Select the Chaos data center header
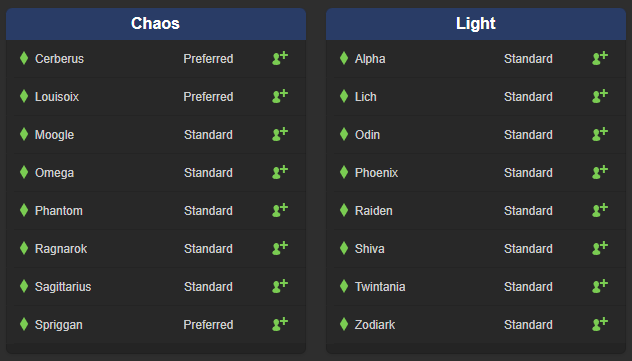The width and height of the screenshot is (632, 361). point(156,24)
